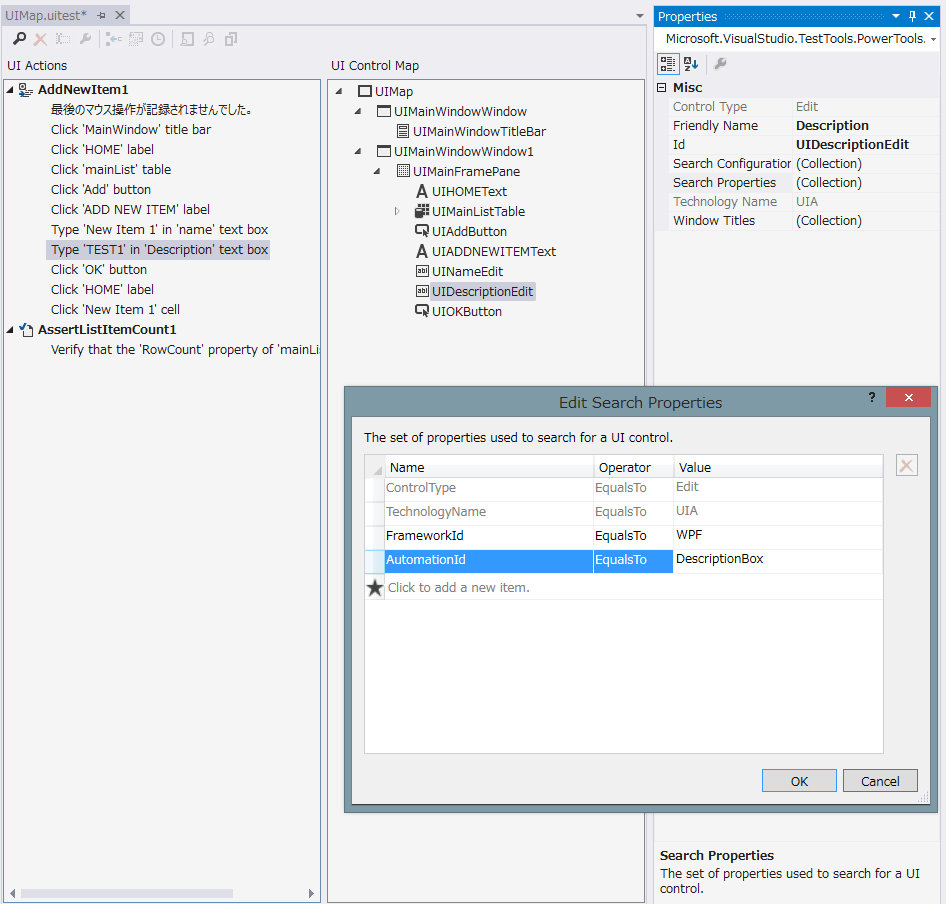Click the Insert delay clock icon

[157, 39]
